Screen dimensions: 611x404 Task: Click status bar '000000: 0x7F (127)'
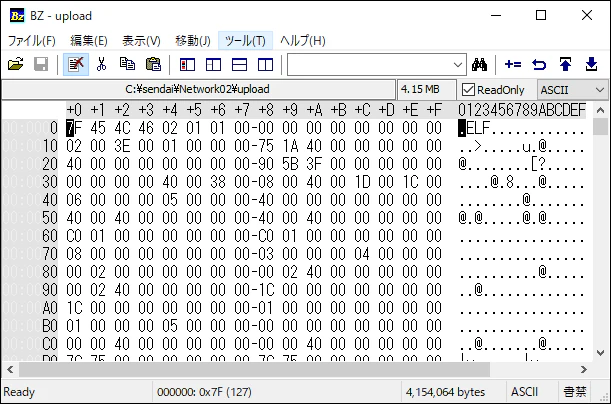204,392
